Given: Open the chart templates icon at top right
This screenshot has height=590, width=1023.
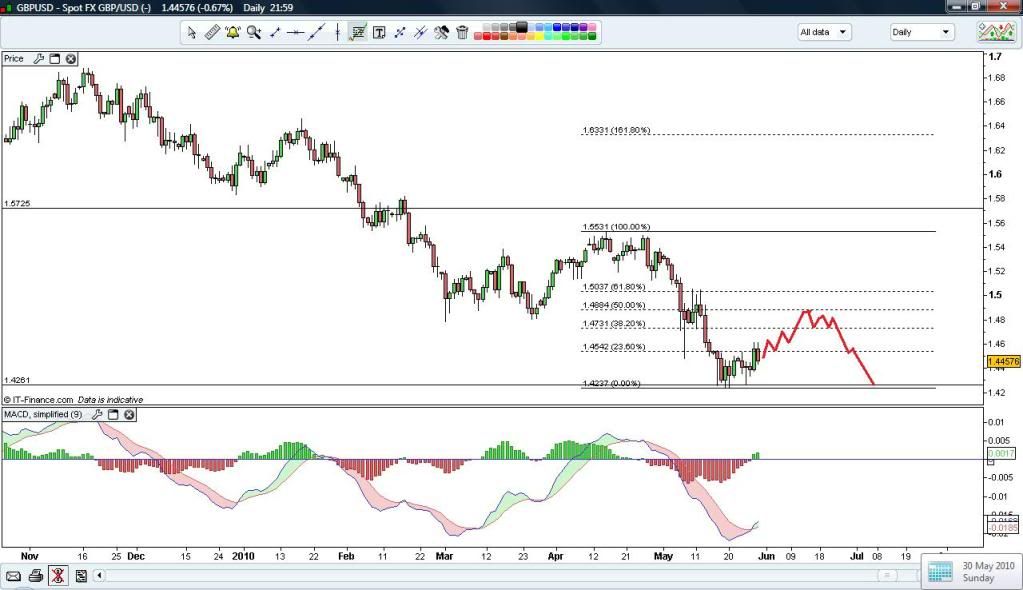Looking at the screenshot, I should coord(996,31).
